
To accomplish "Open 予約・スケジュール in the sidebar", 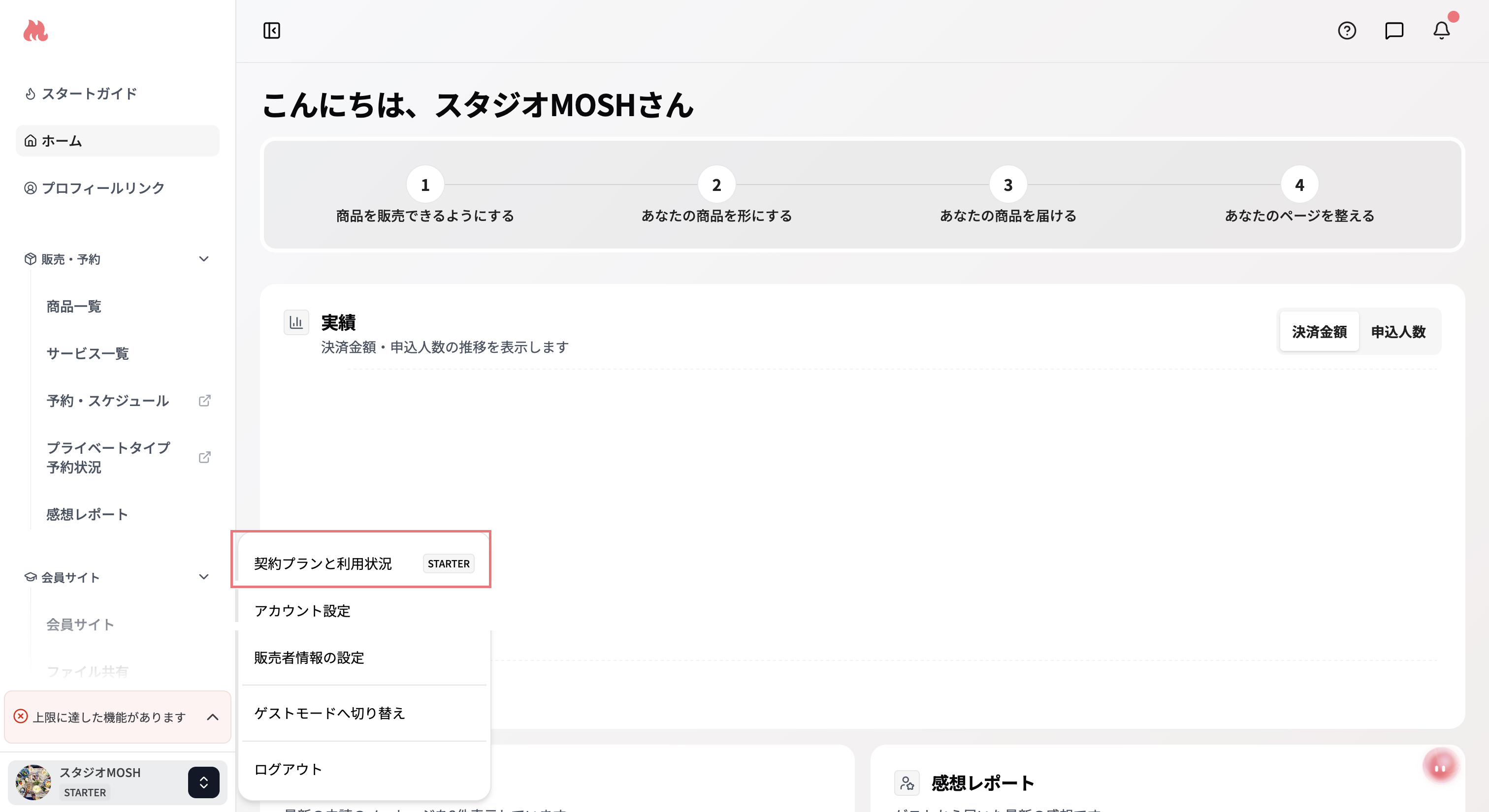I will tap(107, 402).
